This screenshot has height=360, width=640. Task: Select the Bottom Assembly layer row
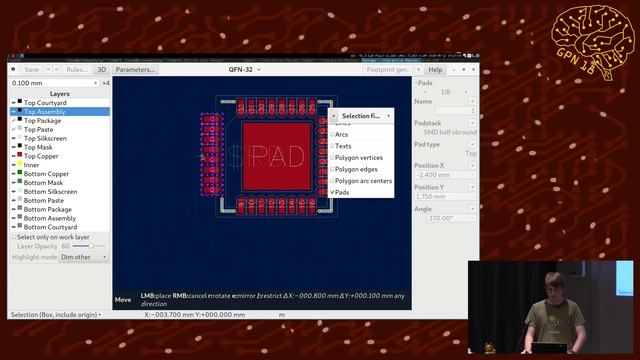click(60, 218)
